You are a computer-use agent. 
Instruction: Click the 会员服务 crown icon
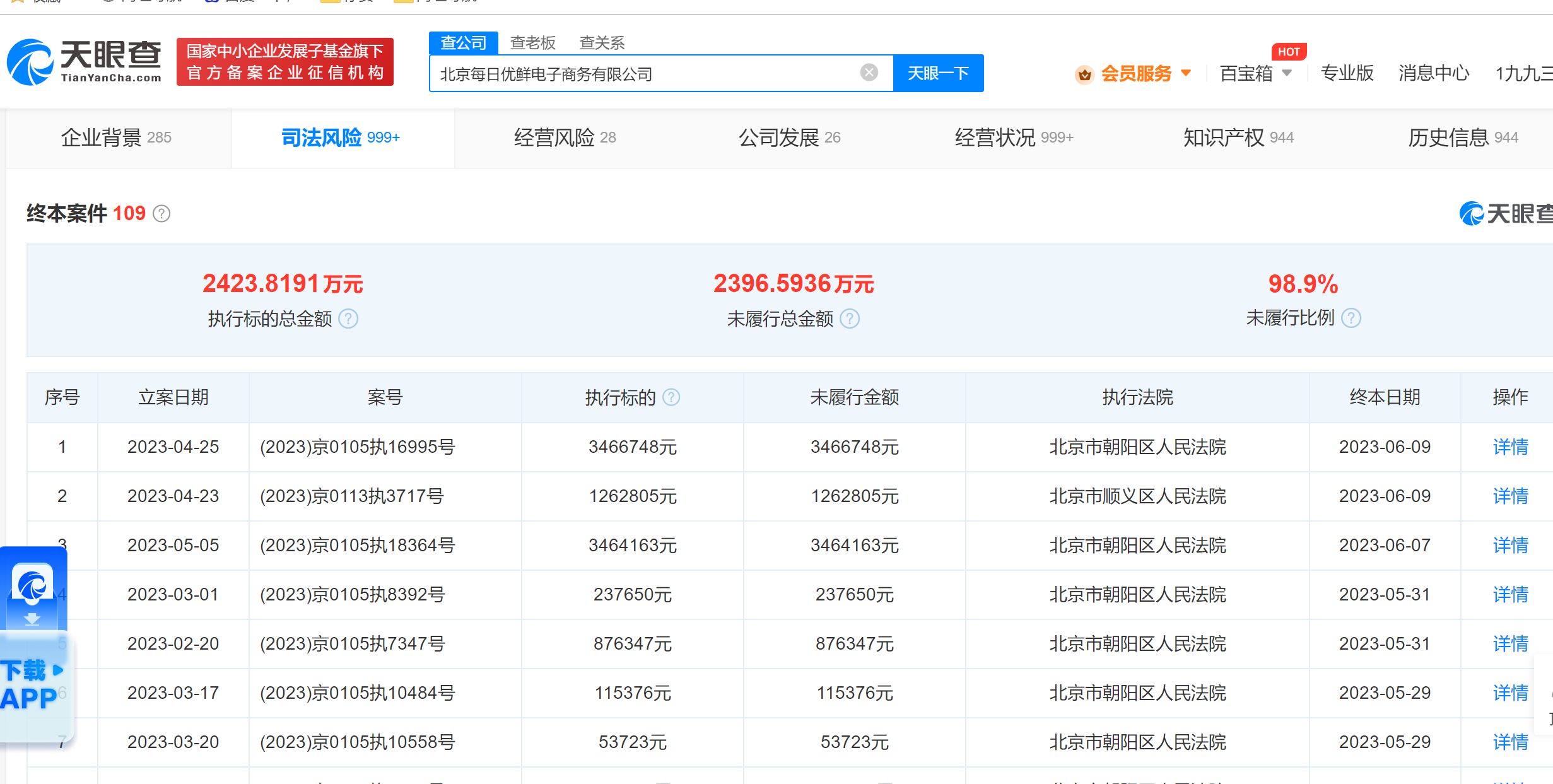click(1084, 74)
